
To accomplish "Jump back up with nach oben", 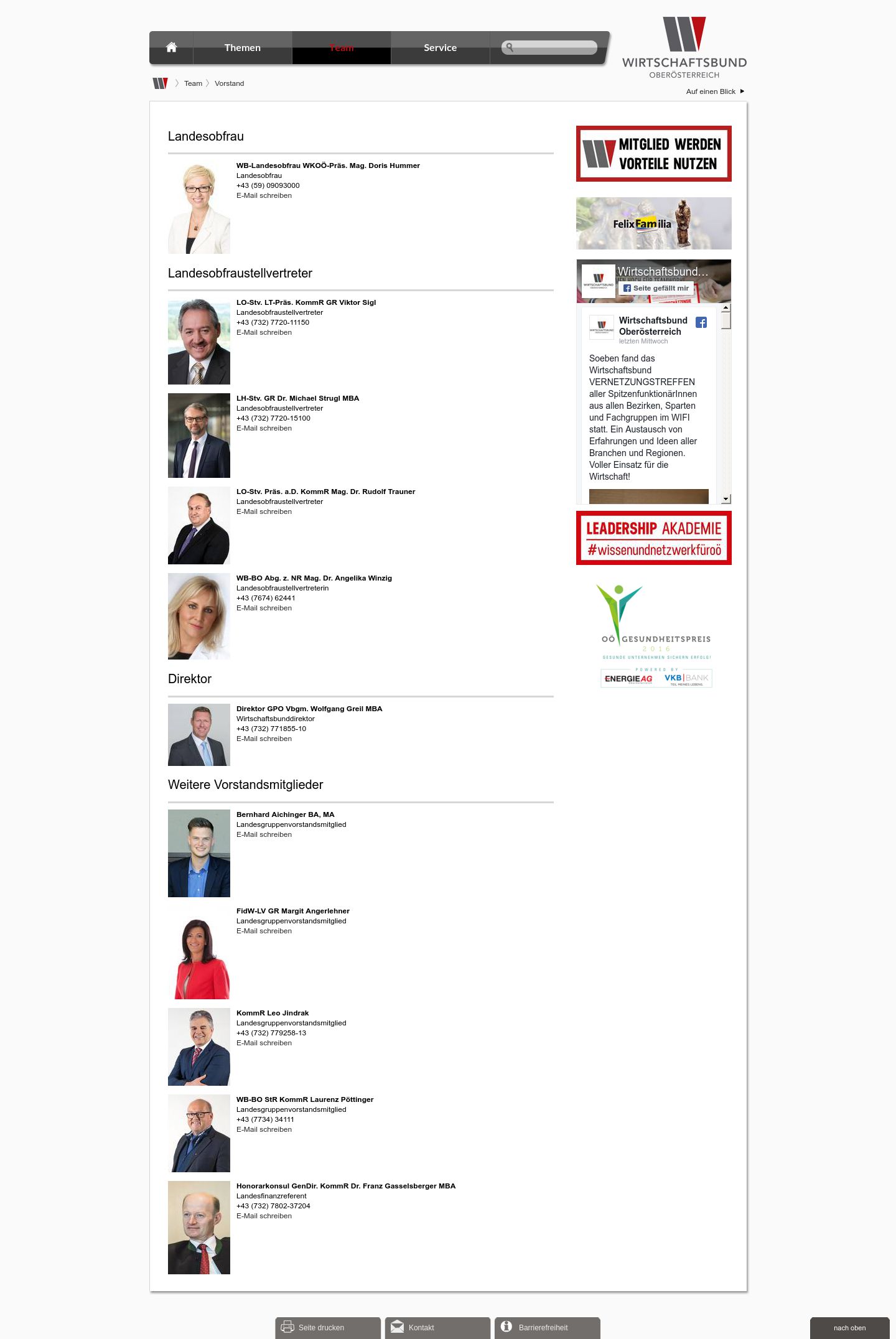I will coord(850,1328).
